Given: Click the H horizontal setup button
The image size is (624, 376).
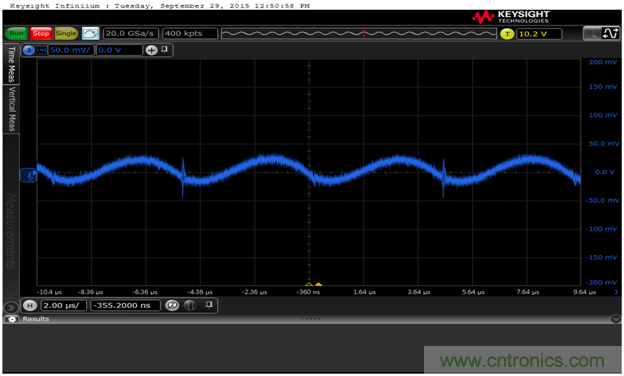Looking at the screenshot, I should [x=30, y=305].
